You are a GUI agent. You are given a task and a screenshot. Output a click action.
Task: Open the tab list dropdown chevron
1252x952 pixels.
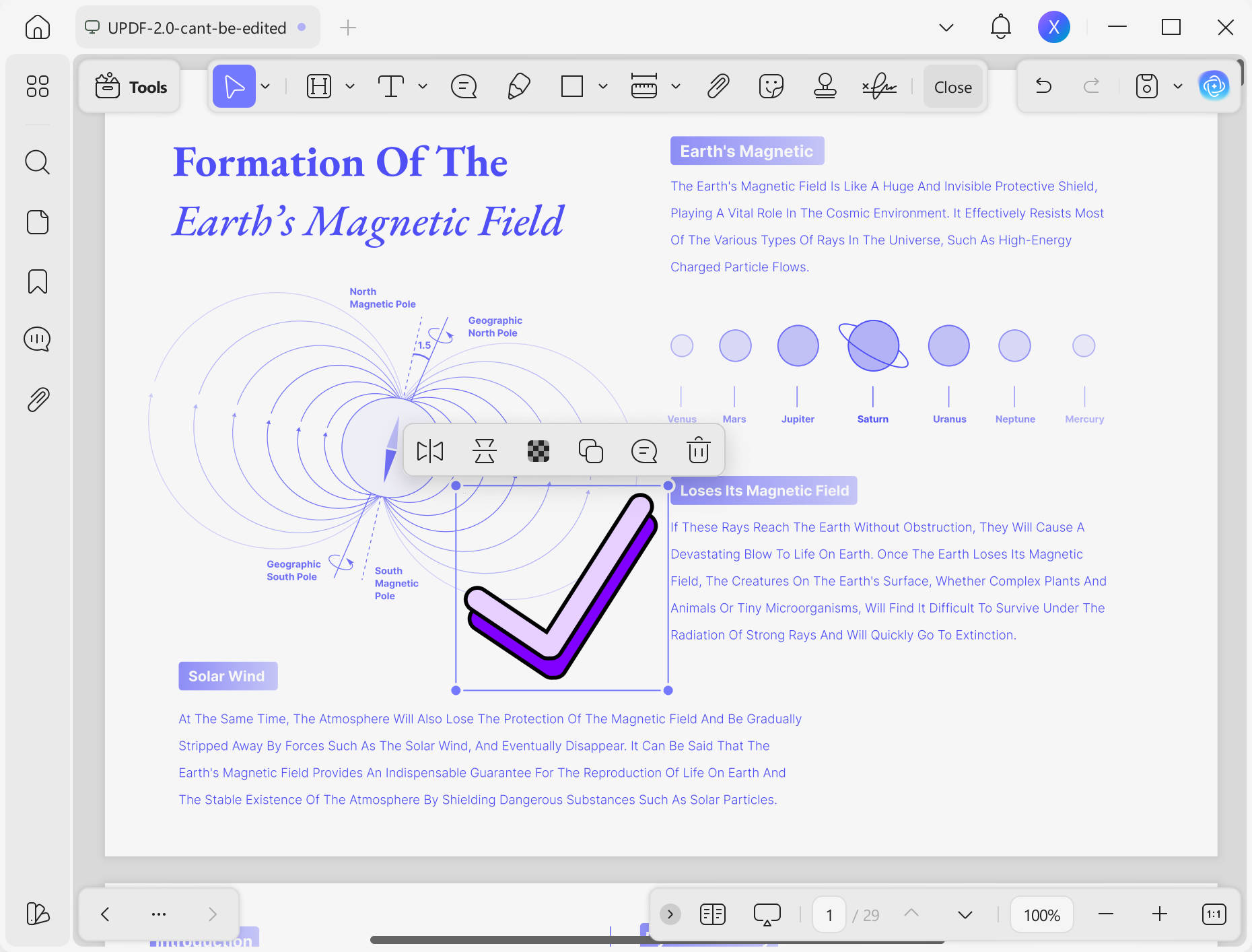pos(946,28)
